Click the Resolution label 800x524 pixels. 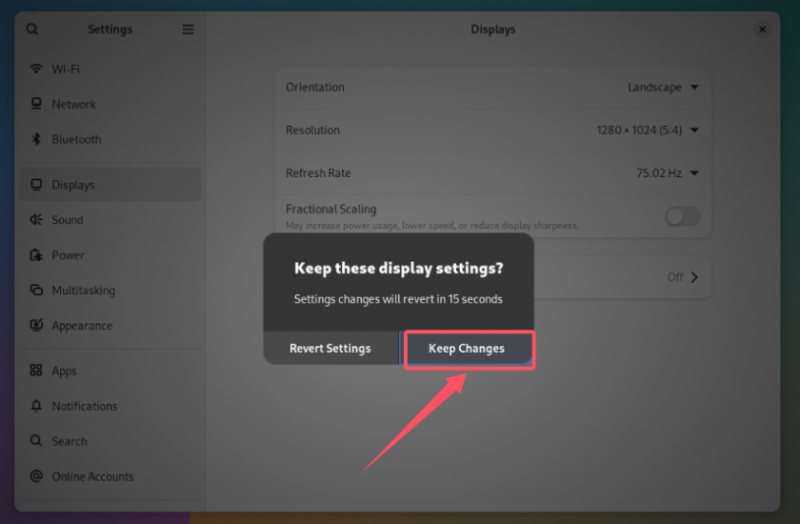click(x=313, y=130)
